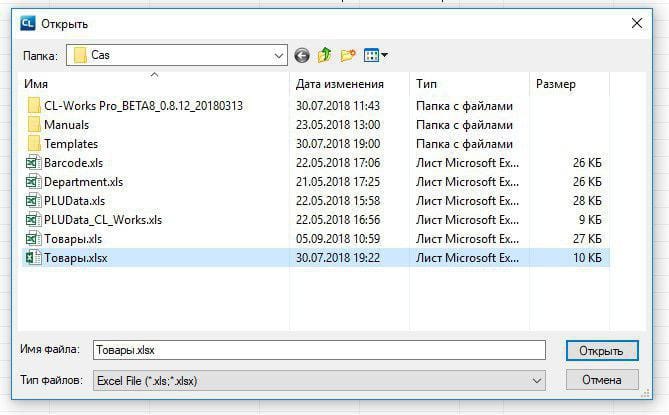
Task: Select file name Товары.xlsx
Action: pos(76,258)
